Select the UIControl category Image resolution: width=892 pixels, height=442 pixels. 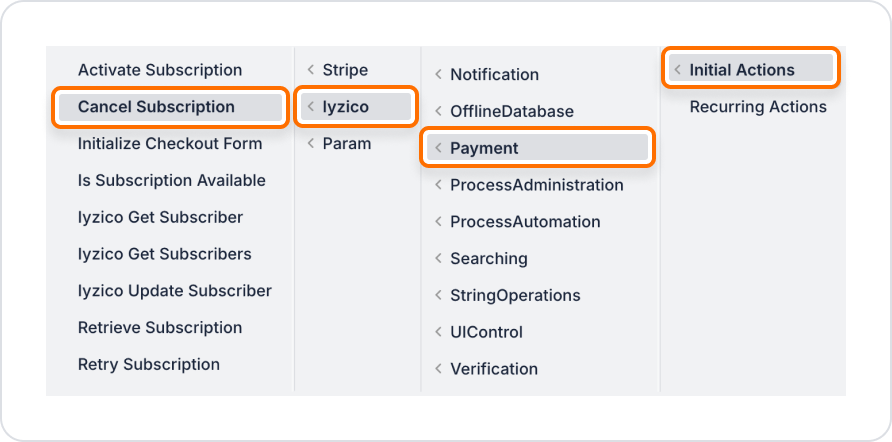(x=538, y=332)
